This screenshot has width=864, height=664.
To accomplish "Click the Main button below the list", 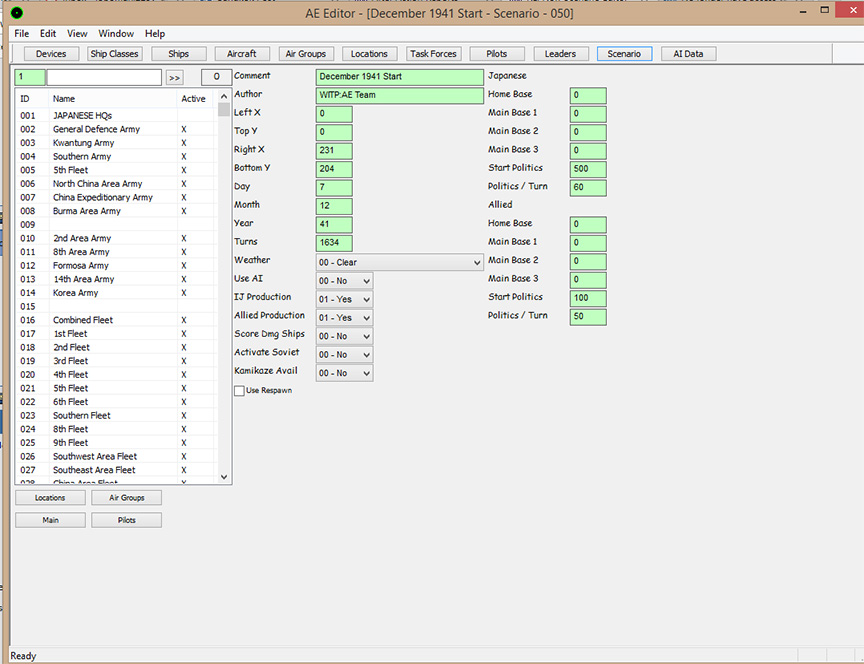I will click(50, 520).
